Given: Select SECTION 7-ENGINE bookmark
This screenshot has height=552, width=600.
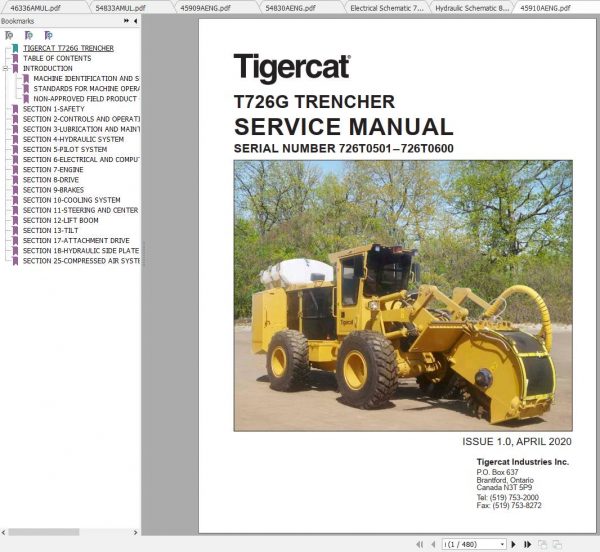Looking at the screenshot, I should click(53, 169).
